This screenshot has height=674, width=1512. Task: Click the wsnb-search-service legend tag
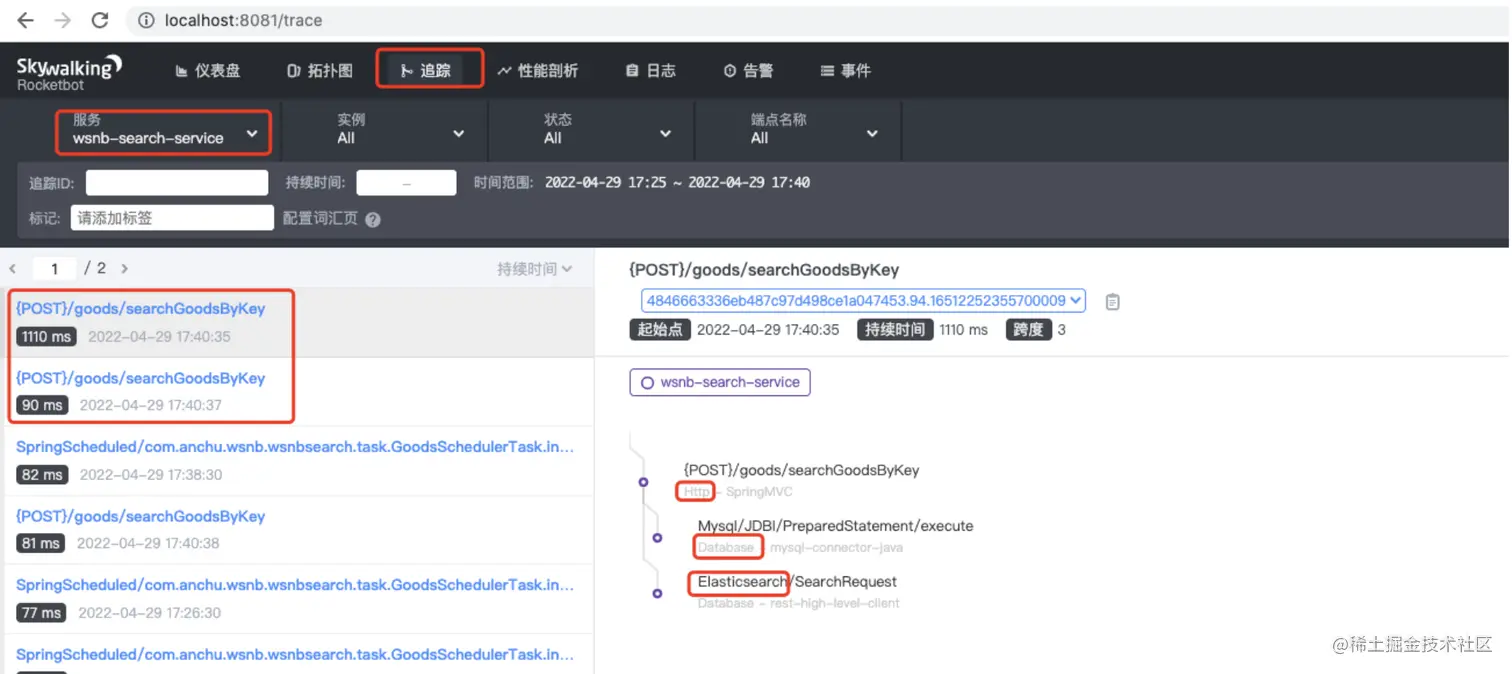(x=720, y=382)
